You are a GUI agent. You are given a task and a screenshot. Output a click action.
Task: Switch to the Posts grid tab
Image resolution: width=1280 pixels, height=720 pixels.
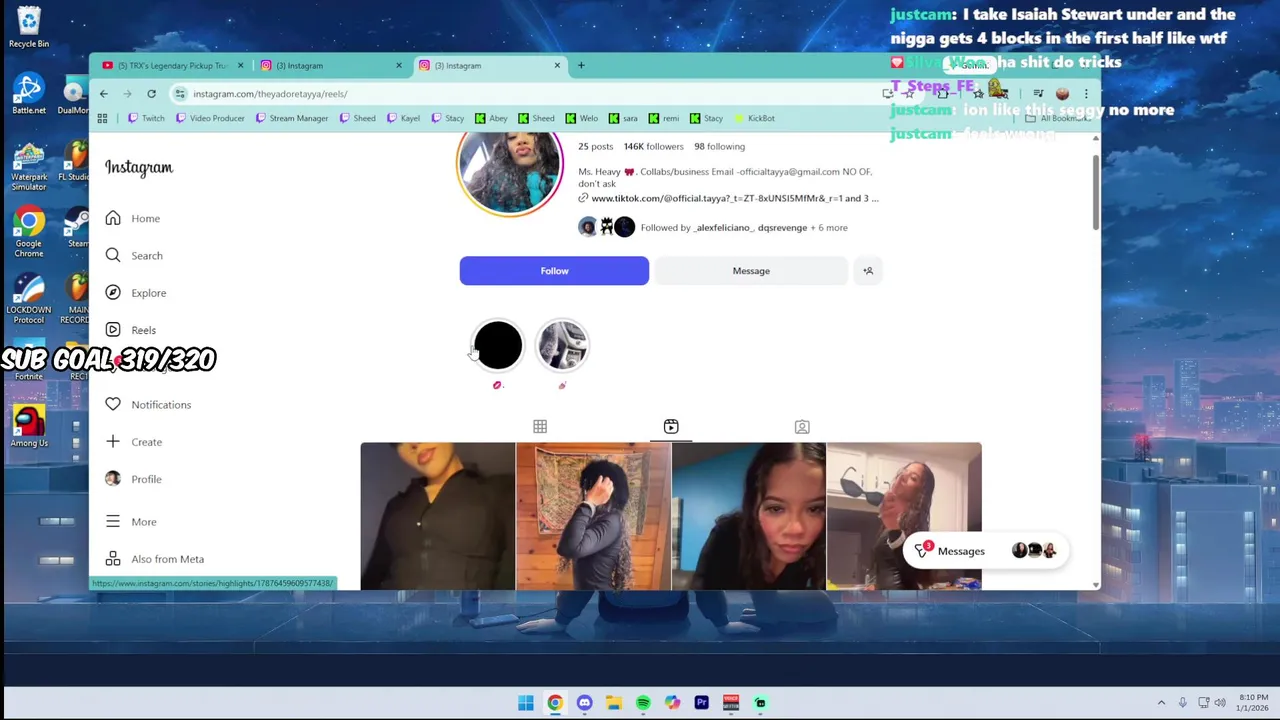pos(540,427)
